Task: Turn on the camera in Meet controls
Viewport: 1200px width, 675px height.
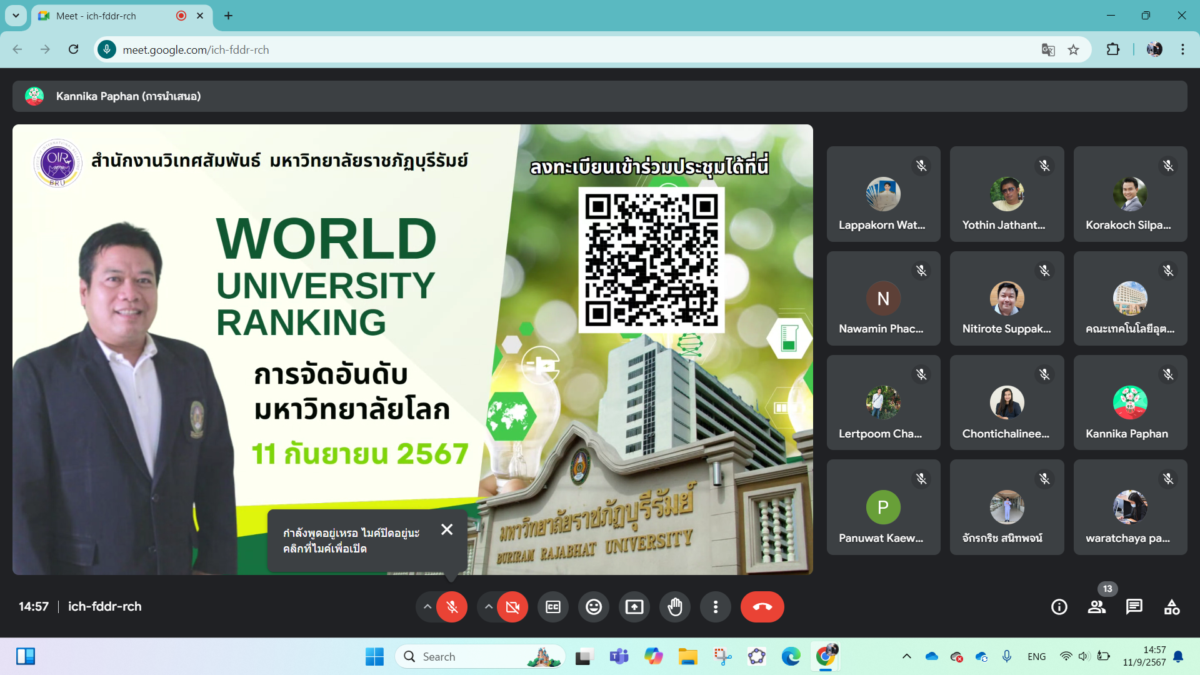Action: click(x=512, y=606)
